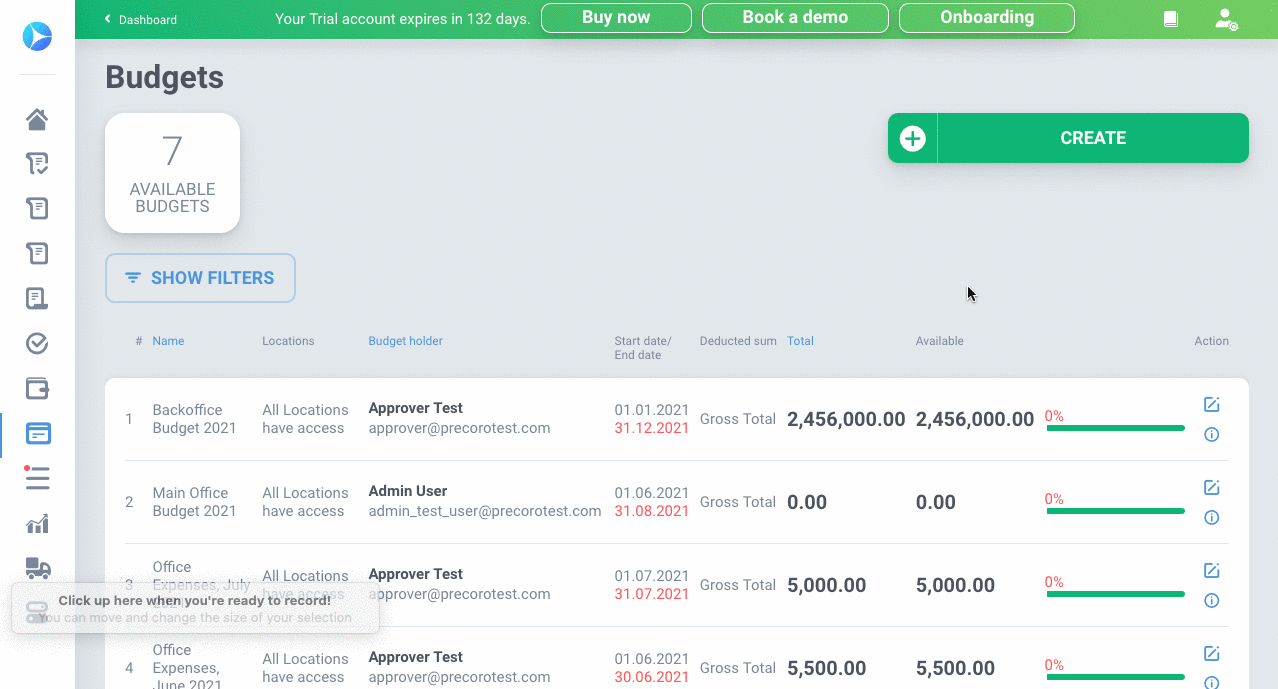
Task: Open the Budgets card sidebar icon
Action: [37, 434]
